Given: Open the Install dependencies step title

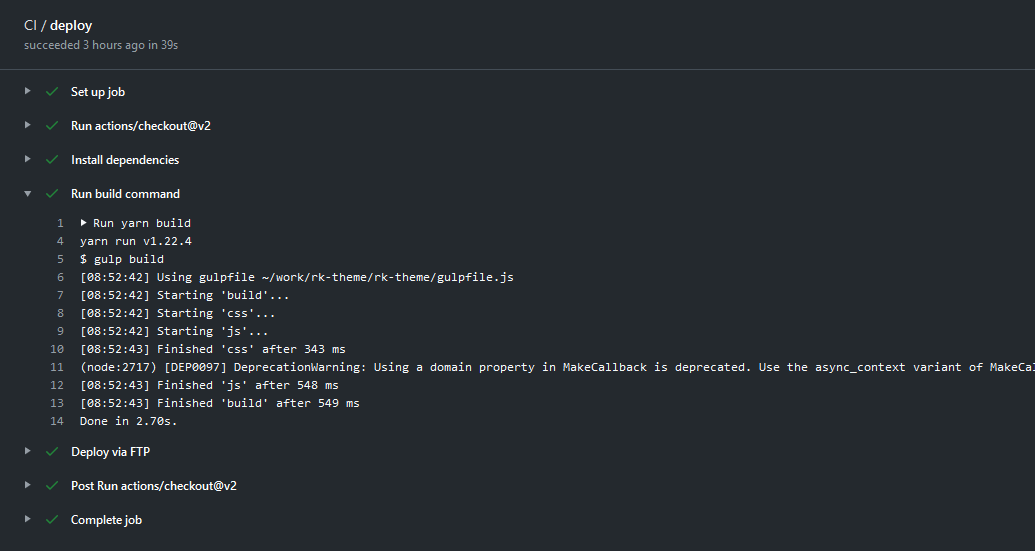Looking at the screenshot, I should click(x=125, y=160).
